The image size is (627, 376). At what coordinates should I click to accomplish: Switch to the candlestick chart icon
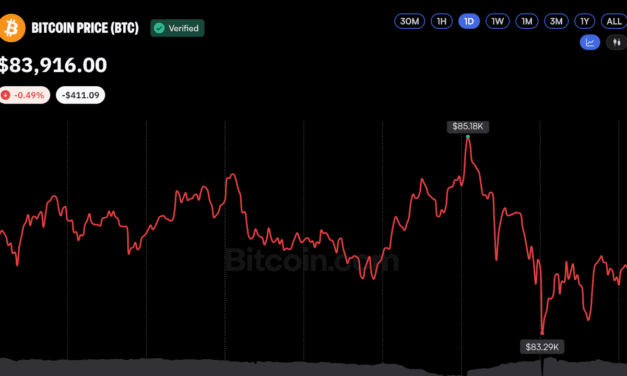coord(617,42)
